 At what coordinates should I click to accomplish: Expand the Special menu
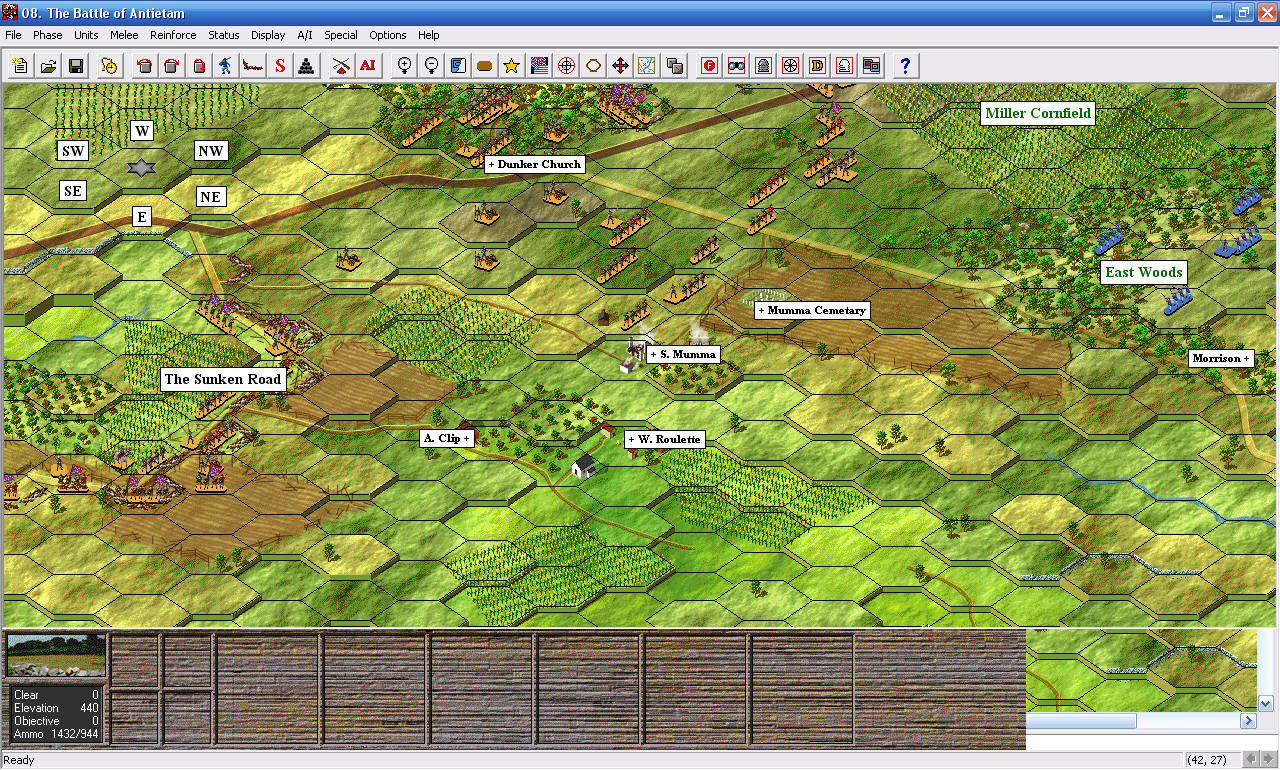coord(340,35)
